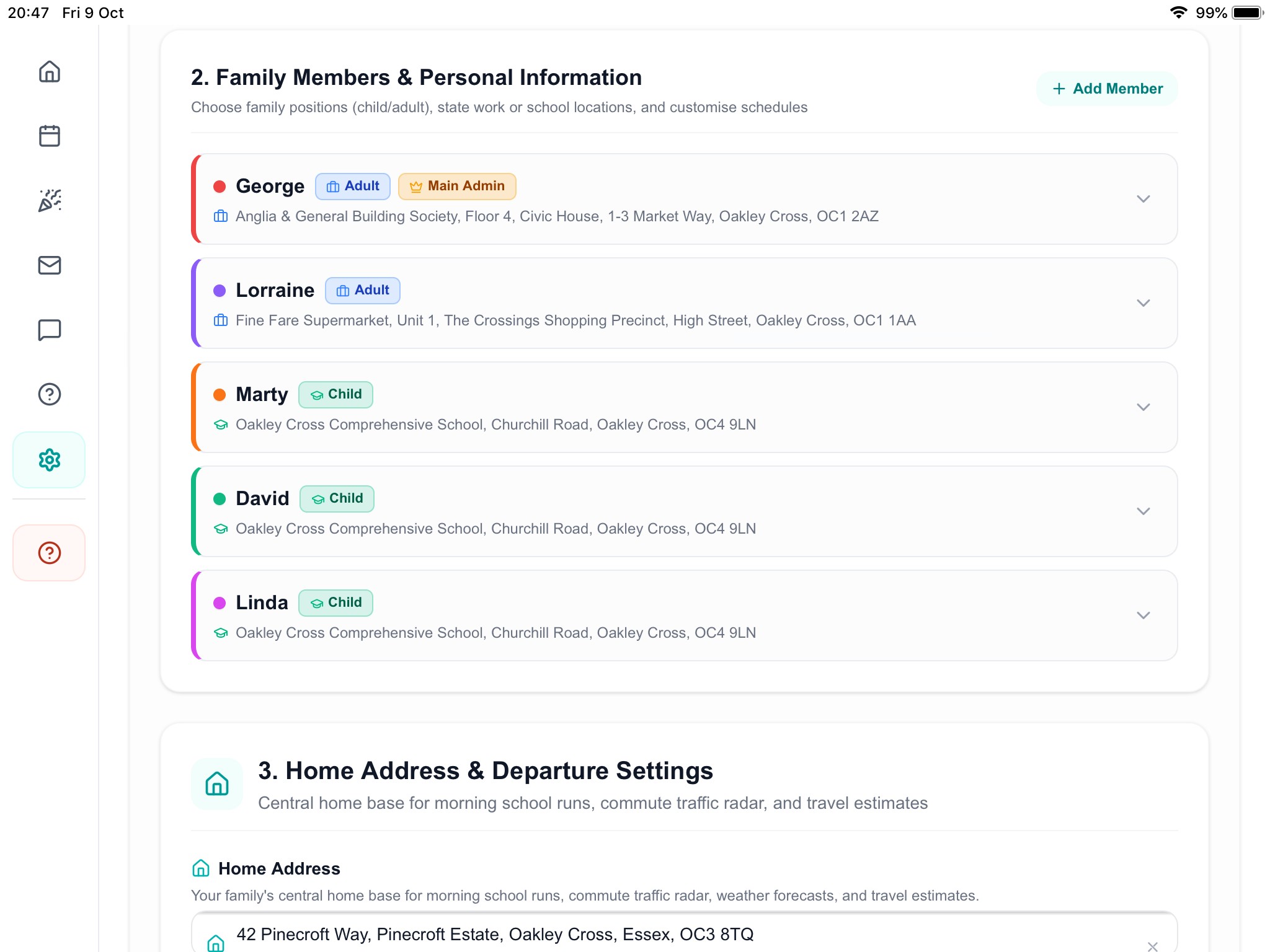Click David's Child badge
1270x952 pixels.
tap(337, 499)
